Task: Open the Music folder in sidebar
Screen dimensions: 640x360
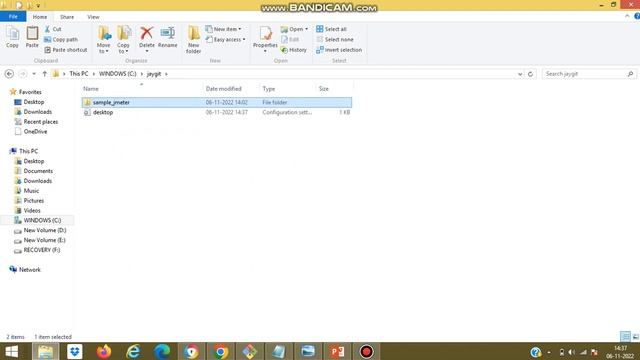Action: (27, 191)
